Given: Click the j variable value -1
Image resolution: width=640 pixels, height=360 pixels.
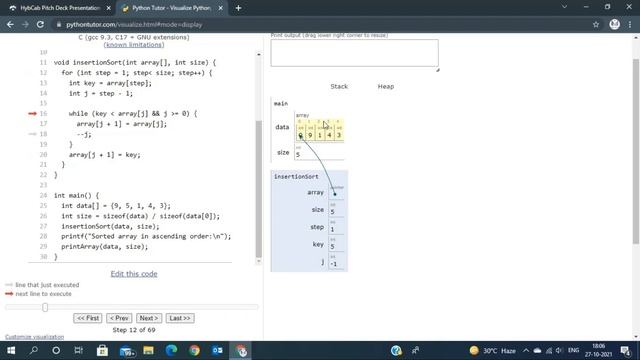Looking at the screenshot, I should pyautogui.click(x=334, y=264).
